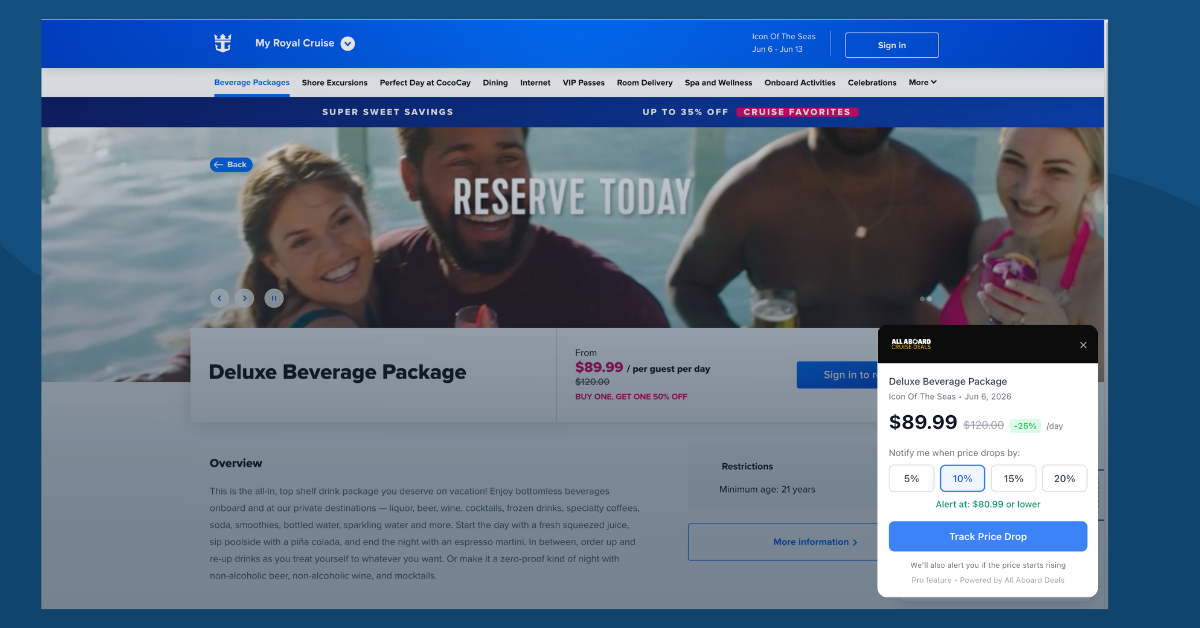The height and width of the screenshot is (628, 1200).
Task: Click the Back arrow over the hero banner
Action: [231, 164]
